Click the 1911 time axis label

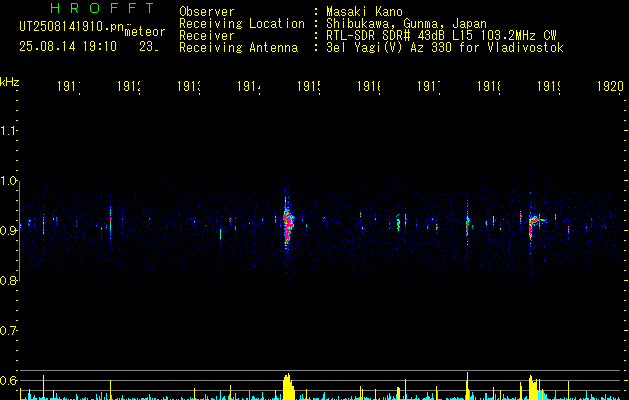pyautogui.click(x=68, y=86)
